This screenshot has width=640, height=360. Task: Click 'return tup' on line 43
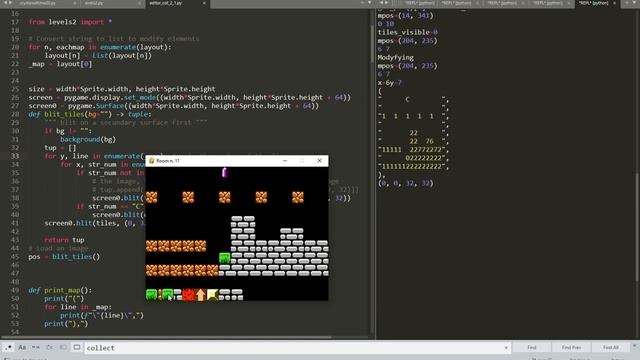[x=64, y=240]
